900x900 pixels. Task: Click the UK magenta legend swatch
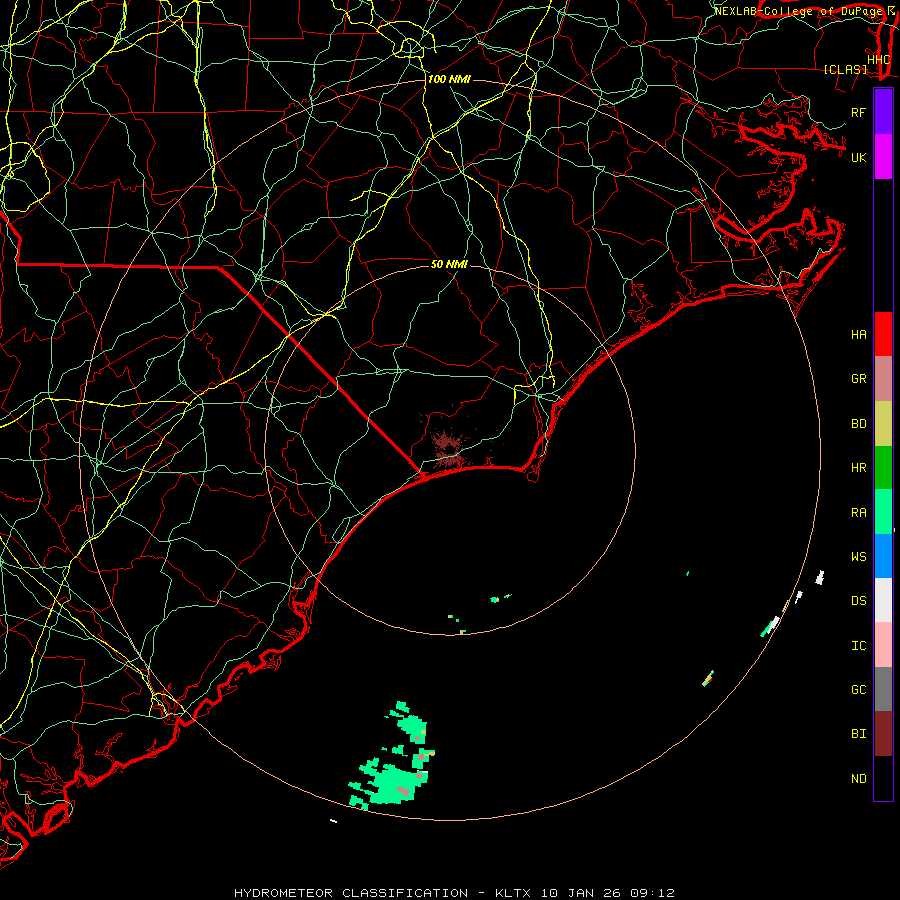883,157
